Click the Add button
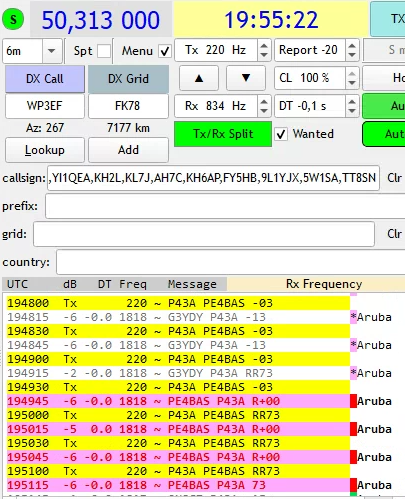 (128, 150)
